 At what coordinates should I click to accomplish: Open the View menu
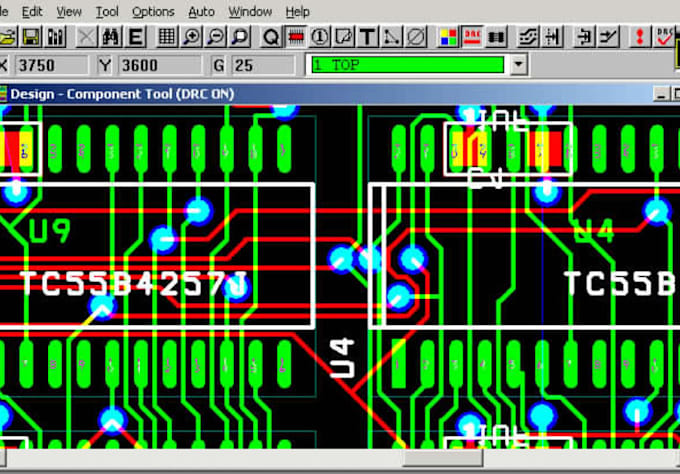click(x=69, y=12)
